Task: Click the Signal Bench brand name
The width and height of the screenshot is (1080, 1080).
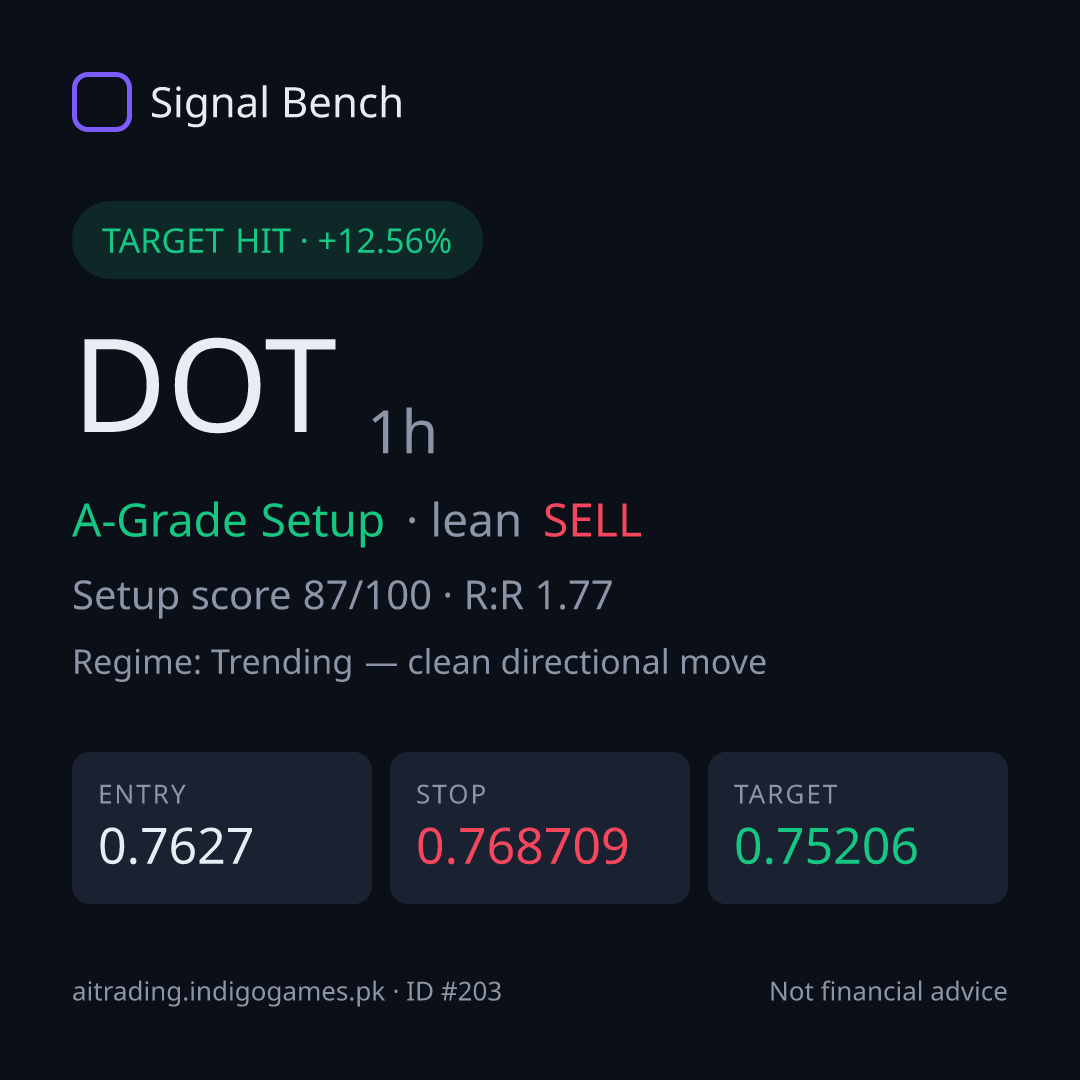Action: [x=276, y=103]
